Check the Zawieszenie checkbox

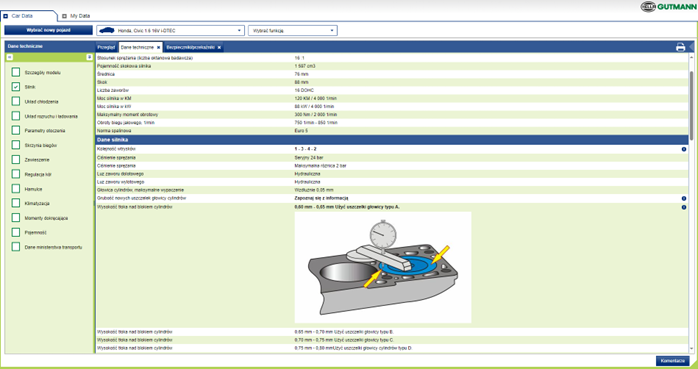tap(16, 159)
